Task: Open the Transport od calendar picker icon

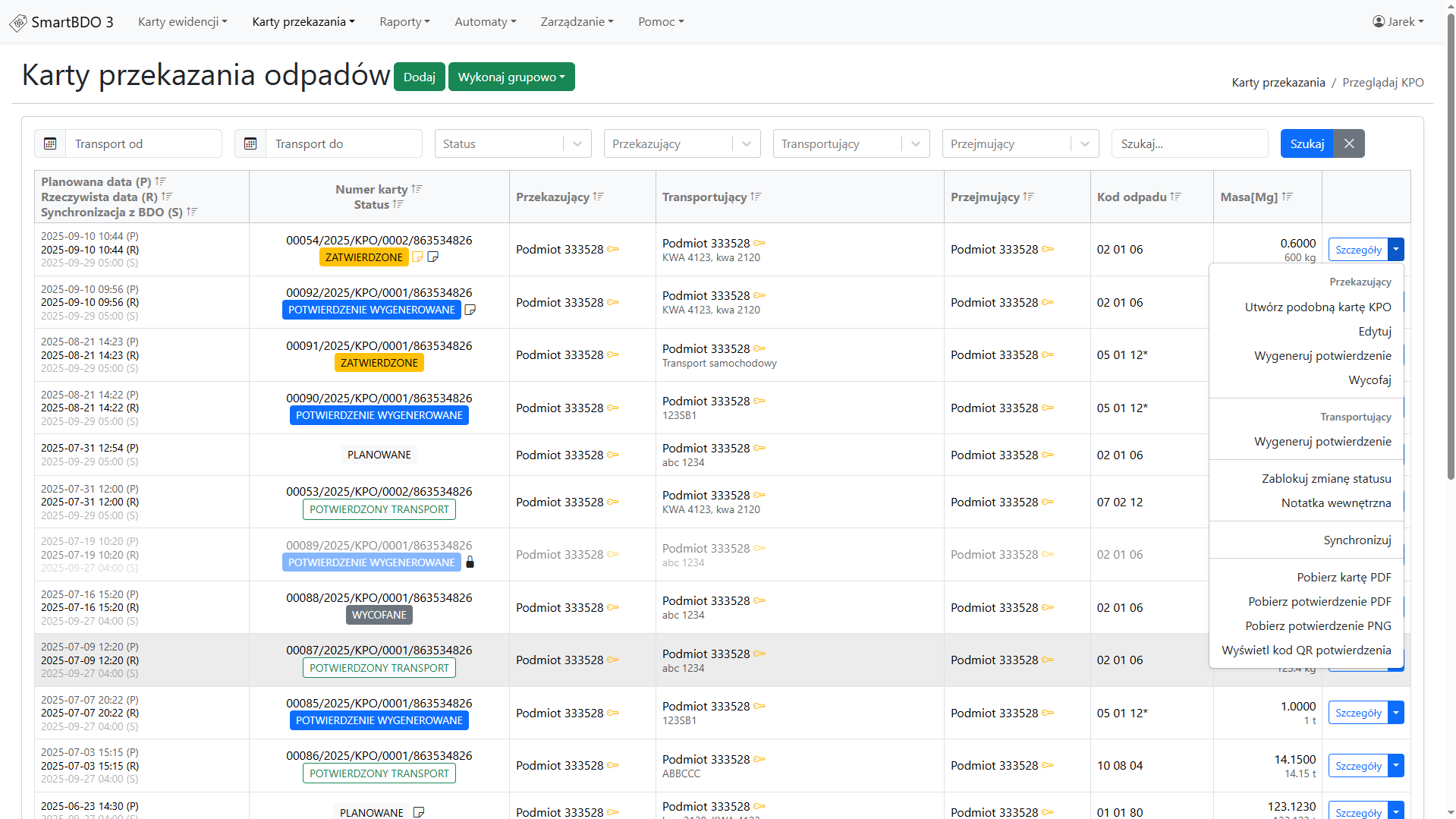Action: tap(50, 143)
